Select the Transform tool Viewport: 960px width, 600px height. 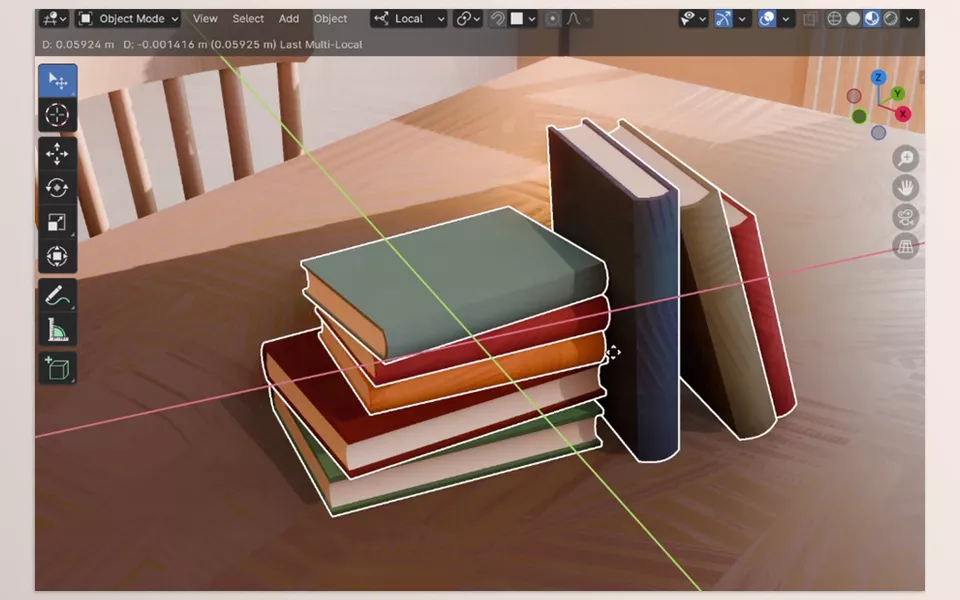(x=57, y=255)
